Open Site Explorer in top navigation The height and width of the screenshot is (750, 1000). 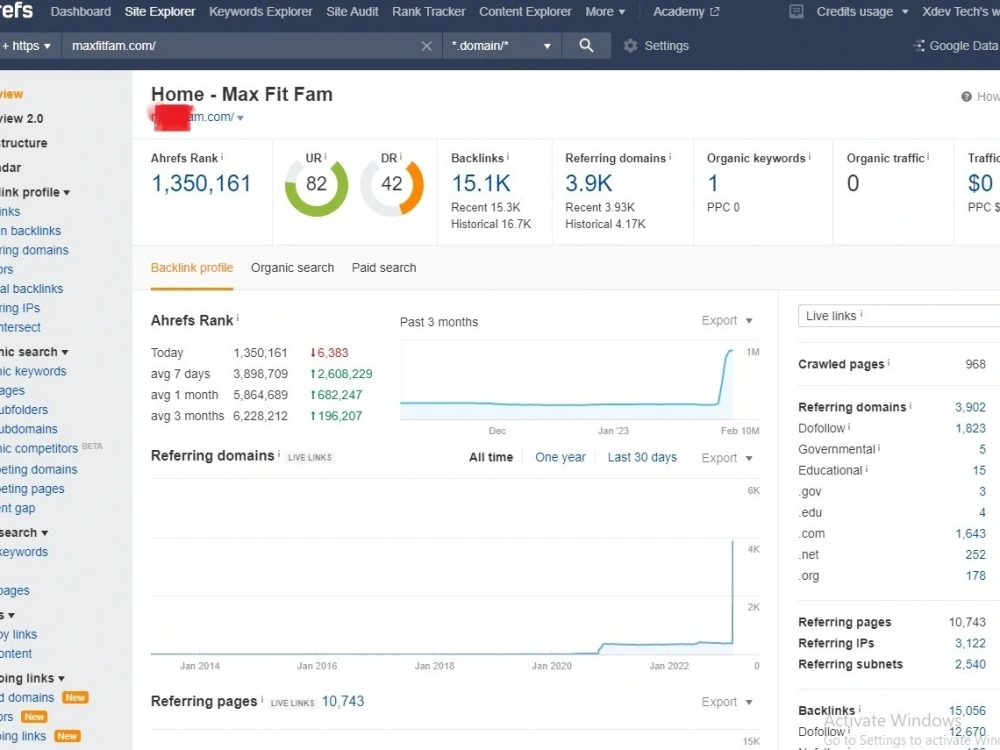159,11
